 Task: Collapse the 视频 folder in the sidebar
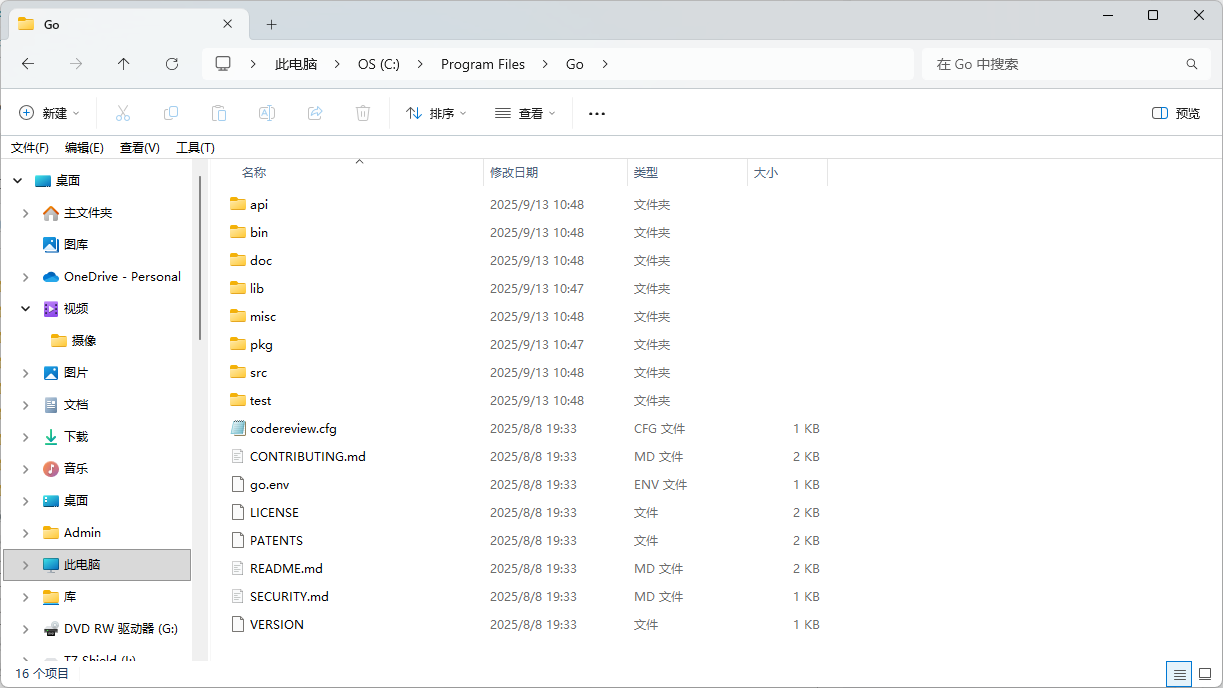pyautogui.click(x=24, y=308)
